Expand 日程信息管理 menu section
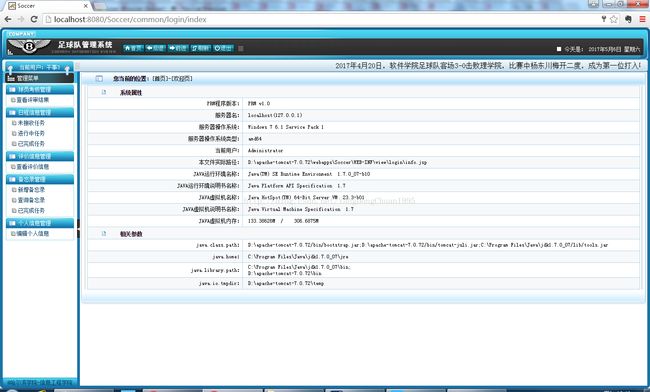Screen dimensions: 650x392 click(x=40, y=113)
